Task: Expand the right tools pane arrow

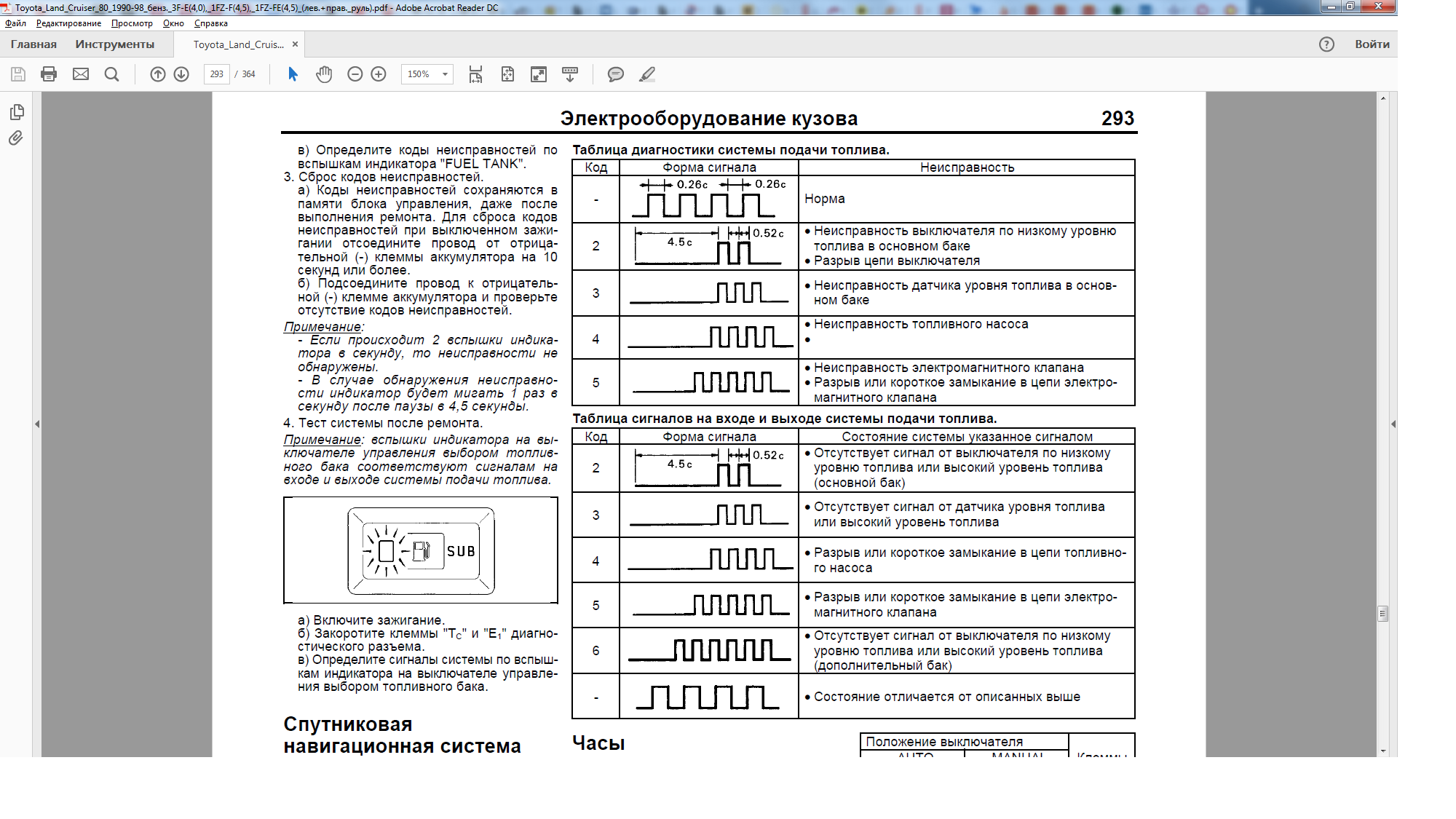Action: [x=1393, y=424]
